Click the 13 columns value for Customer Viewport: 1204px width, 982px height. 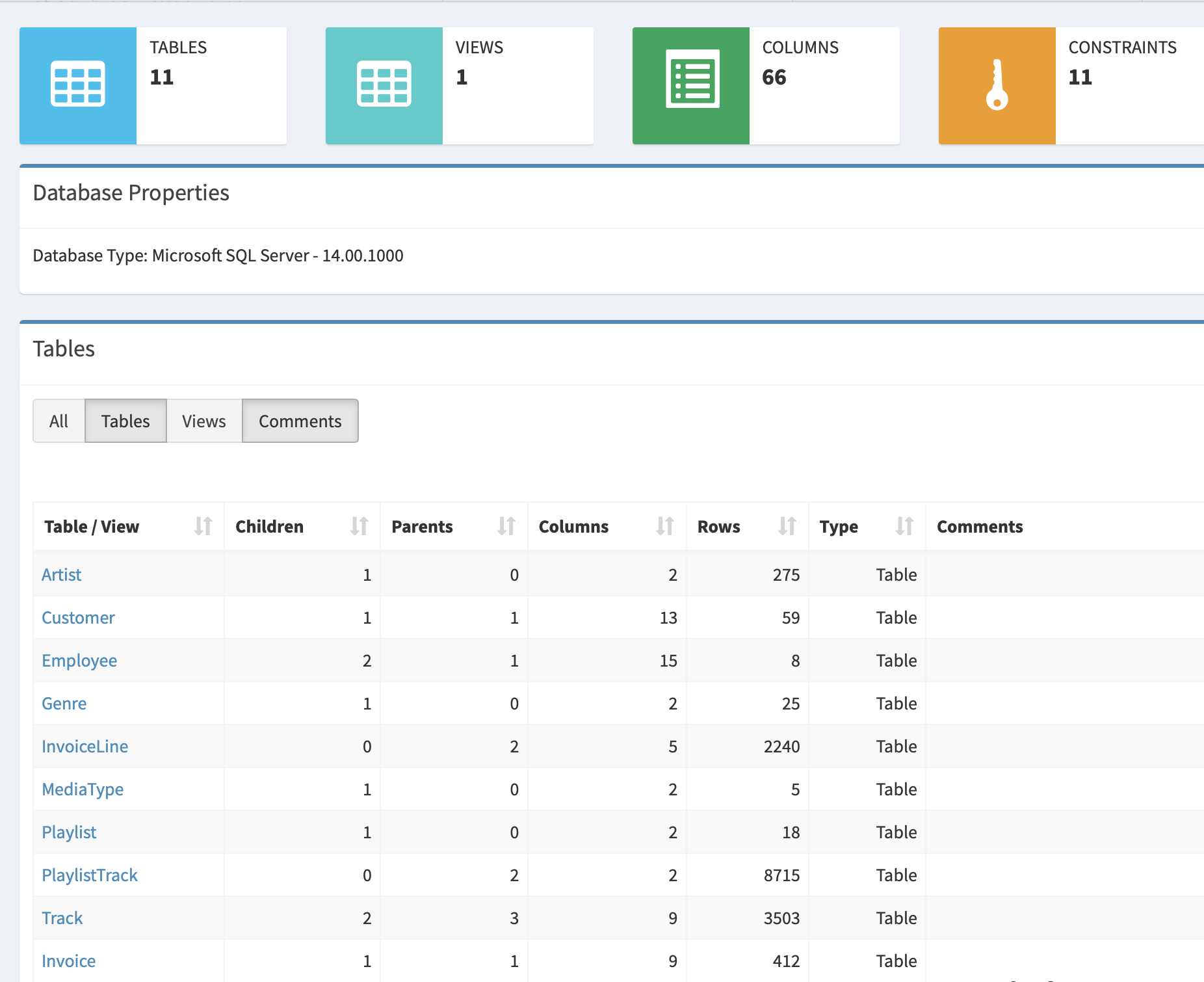click(668, 618)
